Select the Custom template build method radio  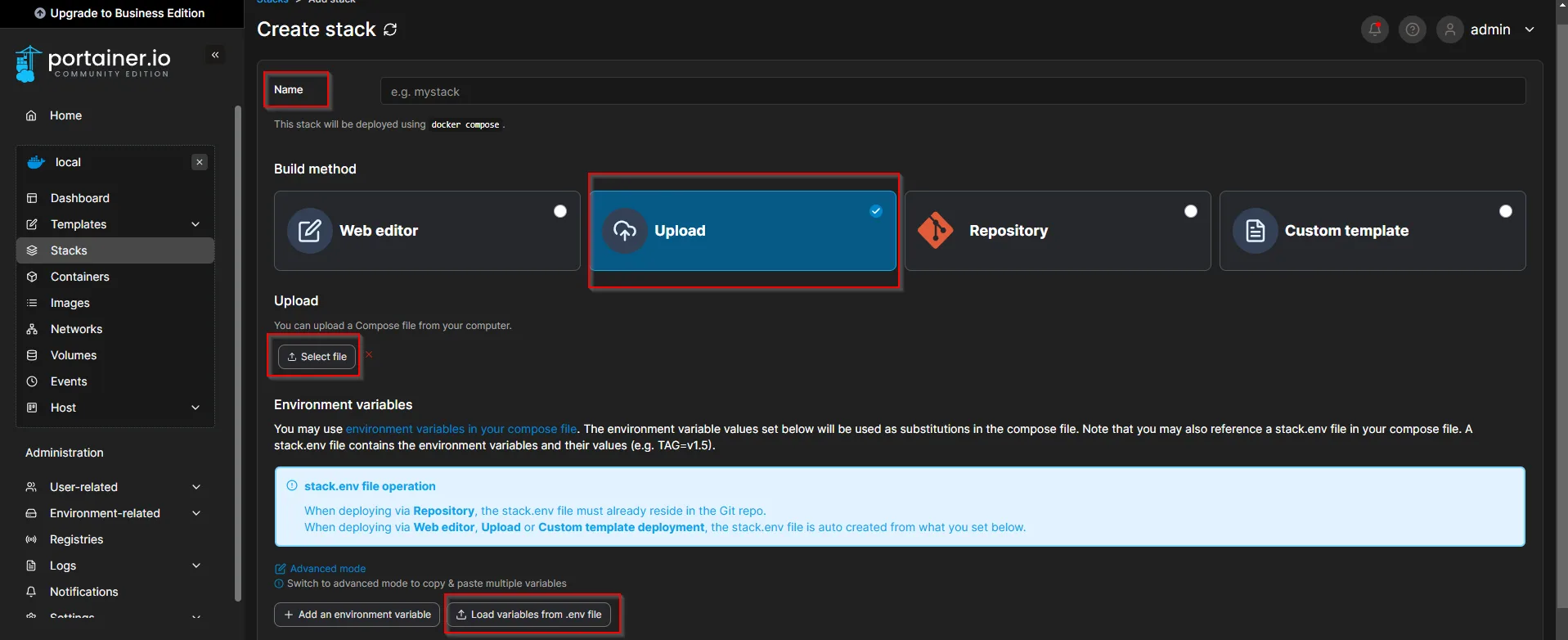click(1506, 211)
